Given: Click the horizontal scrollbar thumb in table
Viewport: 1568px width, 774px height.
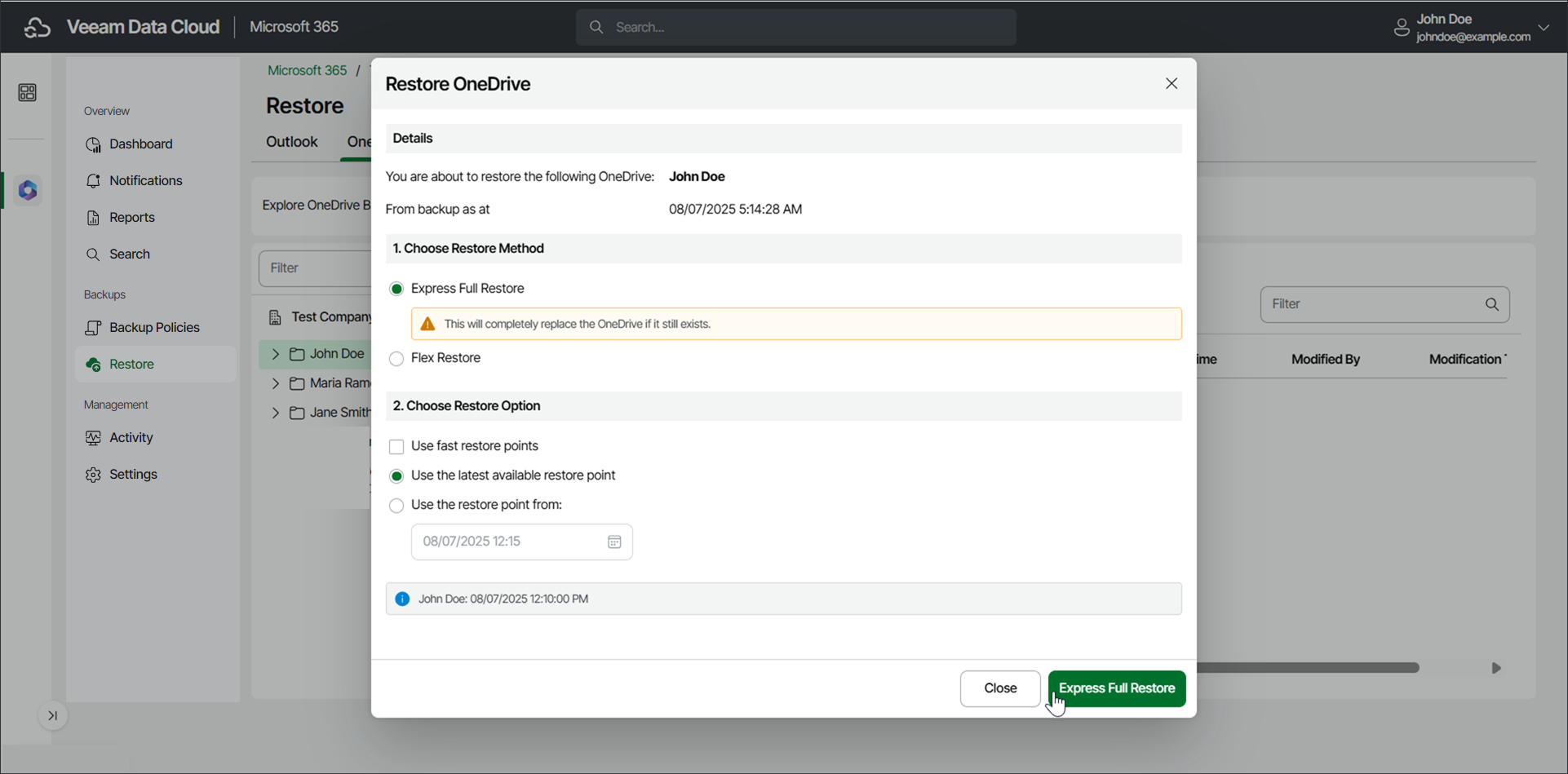Looking at the screenshot, I should (1308, 668).
